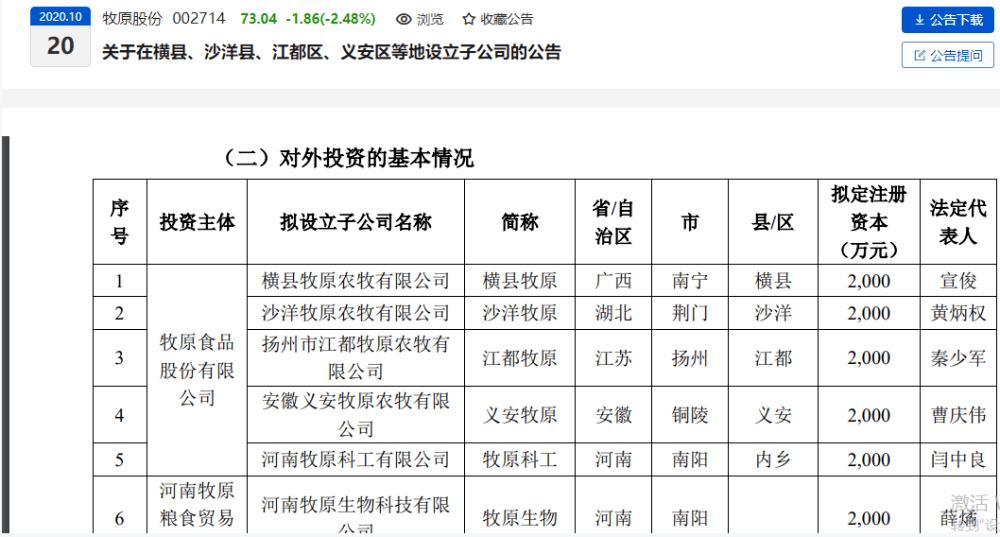Click the cell 扬州市江都牧原农牧有限公司
This screenshot has height=537, width=1000.
coord(356,358)
